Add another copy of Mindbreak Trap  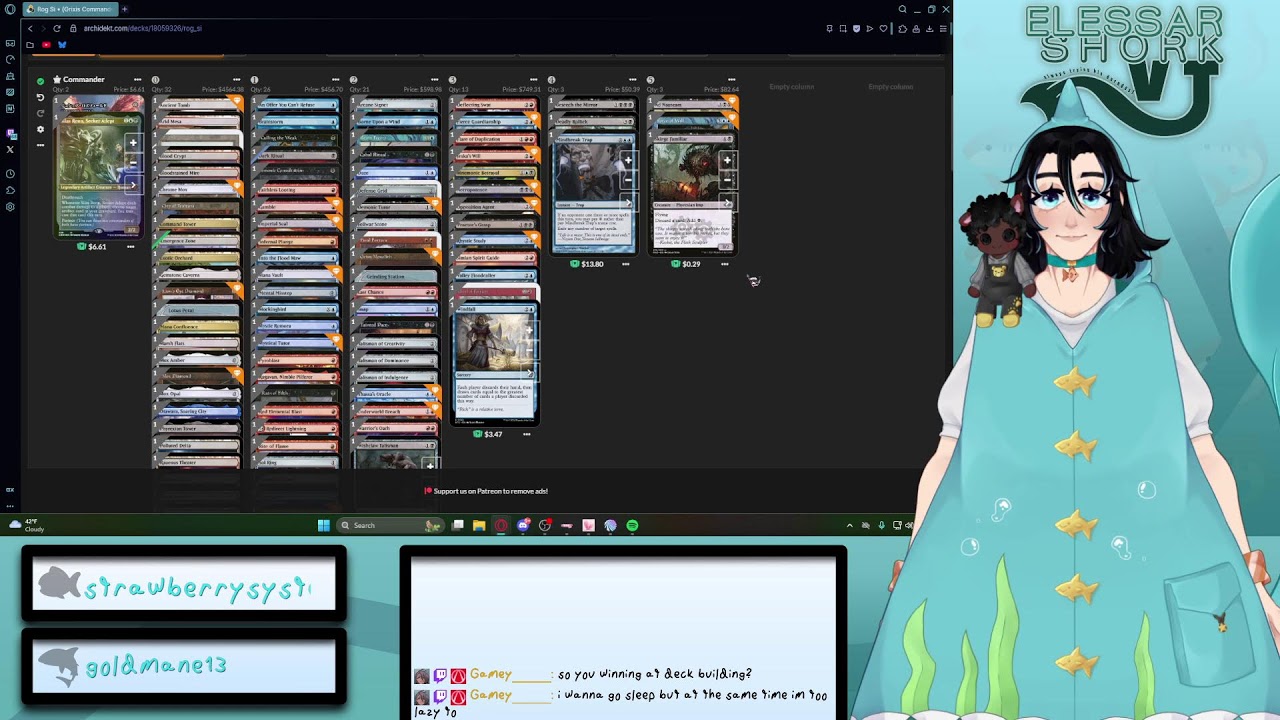pos(628,160)
